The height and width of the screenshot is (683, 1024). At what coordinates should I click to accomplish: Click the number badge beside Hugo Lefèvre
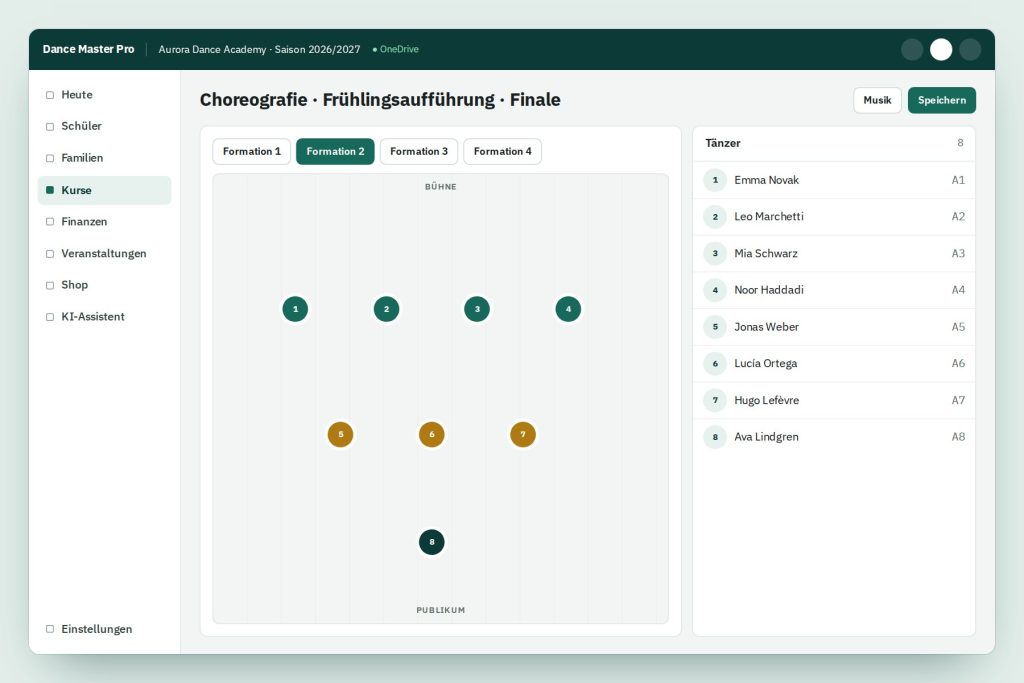[715, 400]
